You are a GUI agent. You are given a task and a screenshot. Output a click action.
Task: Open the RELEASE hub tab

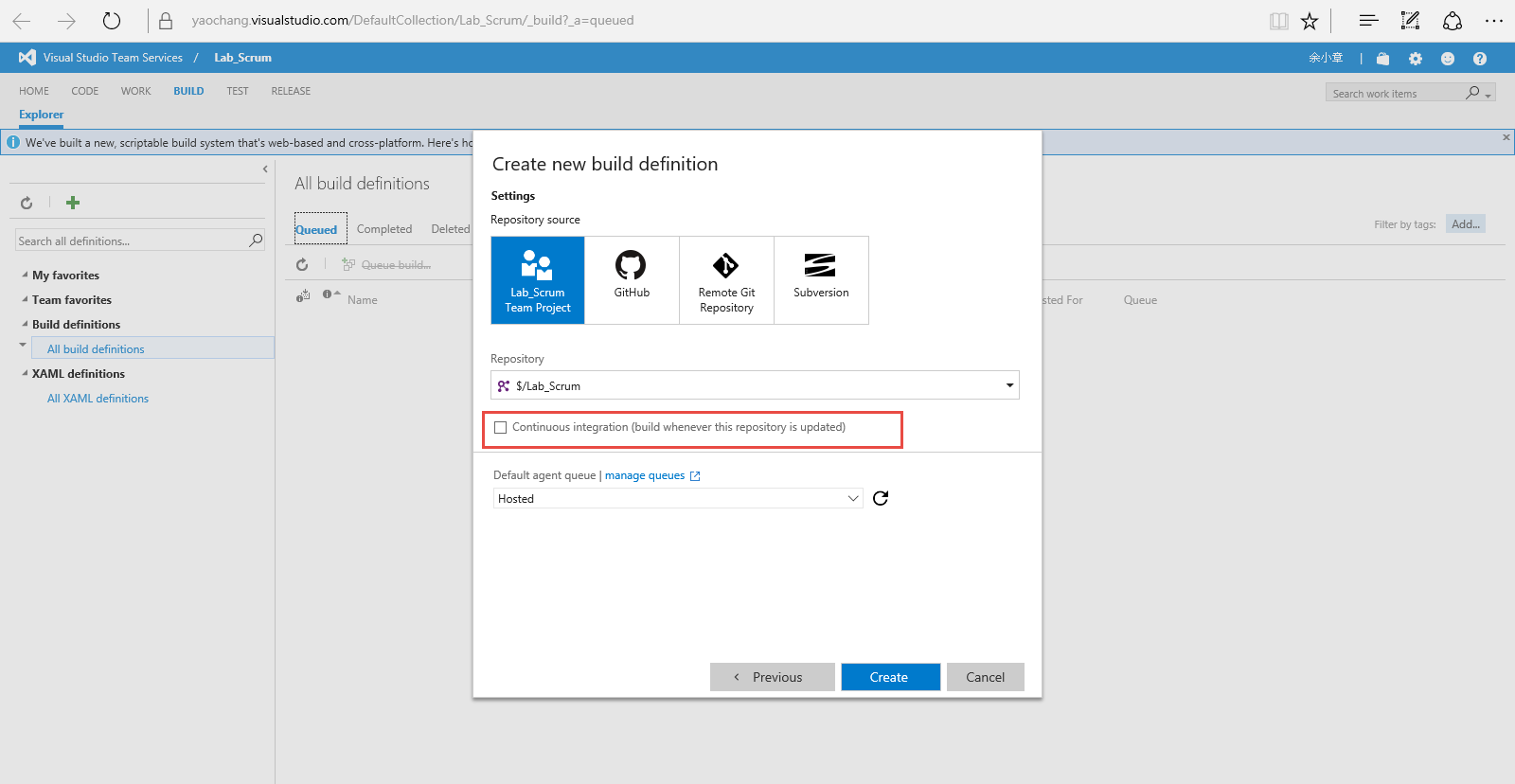click(x=291, y=92)
